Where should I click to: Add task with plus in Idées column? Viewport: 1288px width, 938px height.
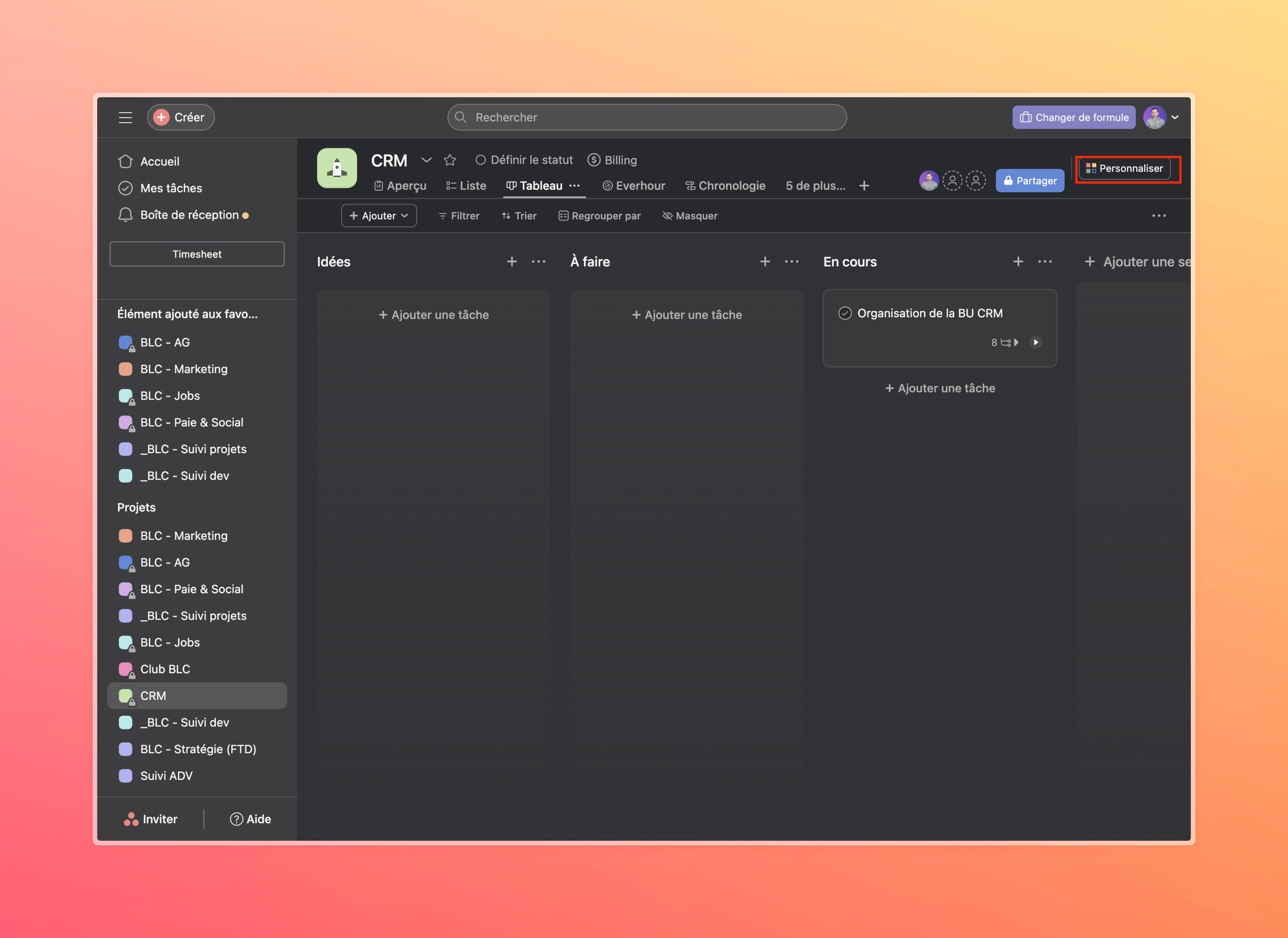[512, 261]
